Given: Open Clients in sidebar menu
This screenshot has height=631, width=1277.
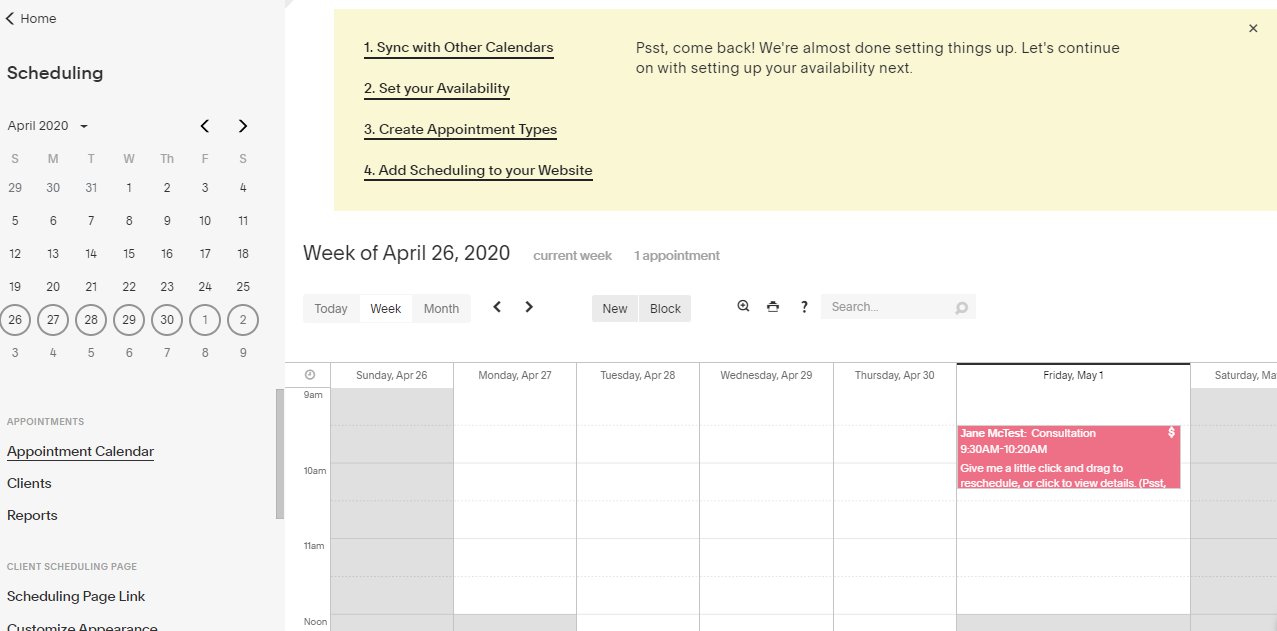Looking at the screenshot, I should (x=29, y=483).
